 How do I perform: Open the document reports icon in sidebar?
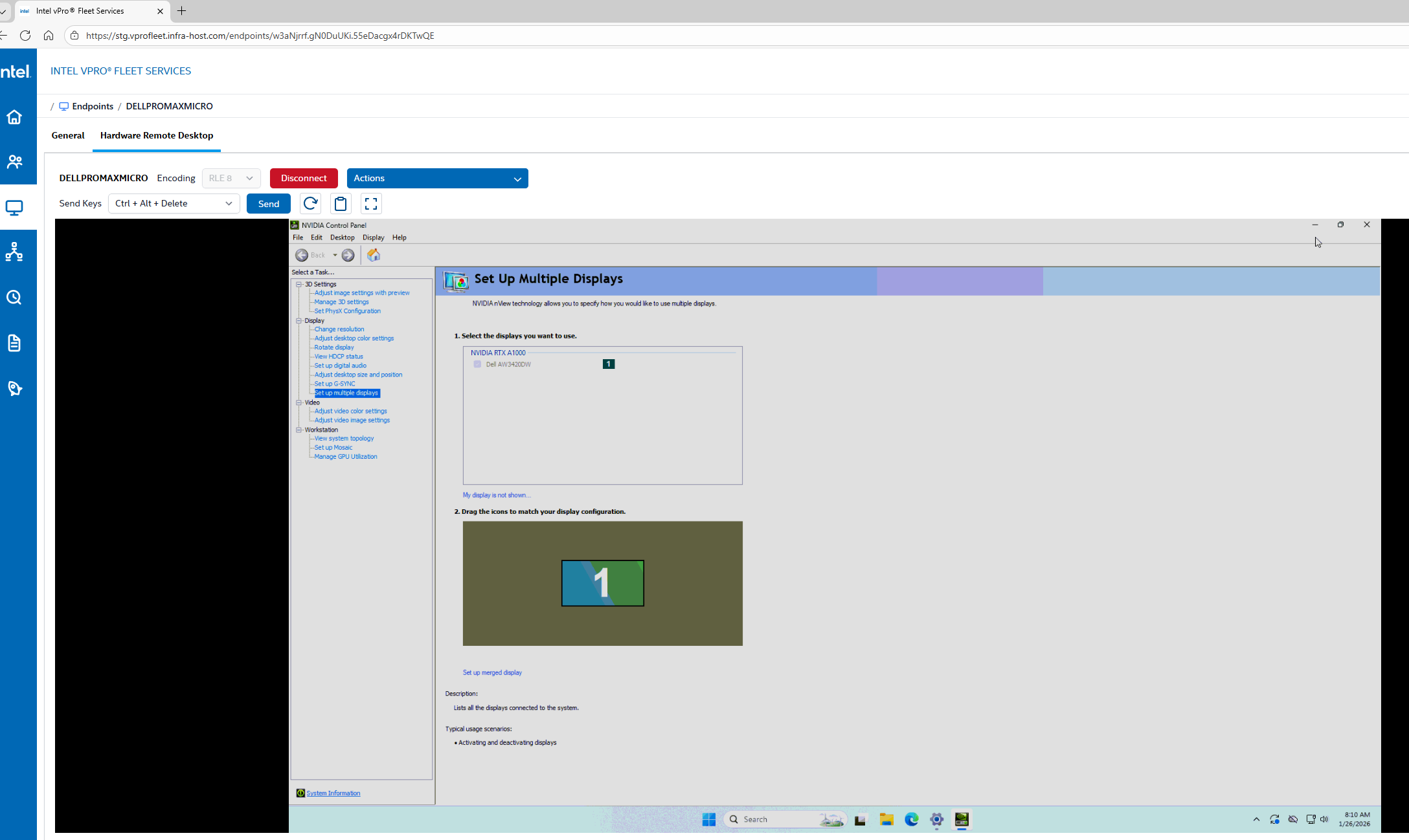coord(14,342)
